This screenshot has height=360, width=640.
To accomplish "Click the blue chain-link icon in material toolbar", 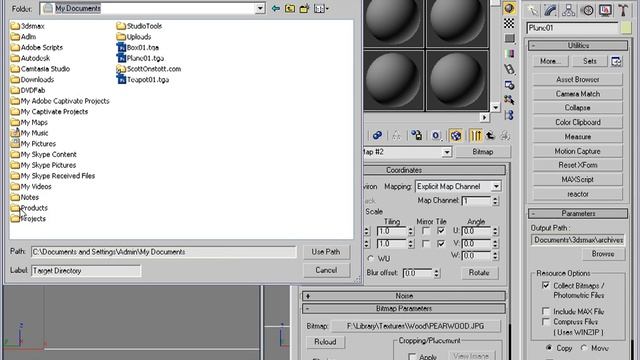I will (x=377, y=135).
